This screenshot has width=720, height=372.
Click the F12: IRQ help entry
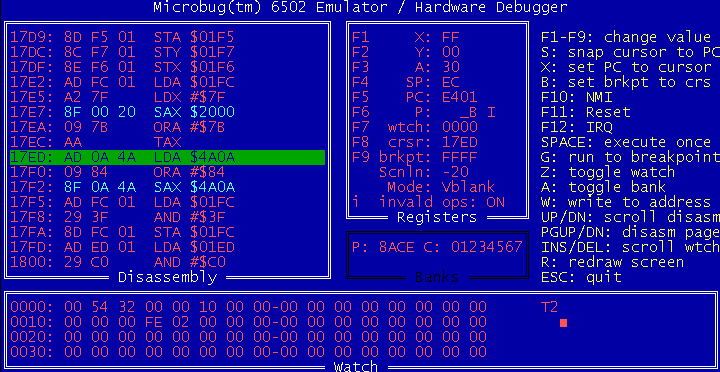pos(577,127)
